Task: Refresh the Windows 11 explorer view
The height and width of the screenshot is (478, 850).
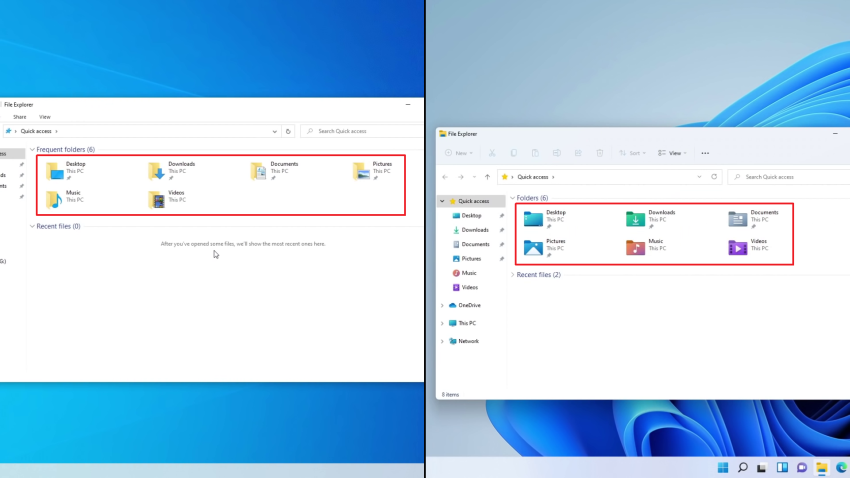Action: [714, 177]
